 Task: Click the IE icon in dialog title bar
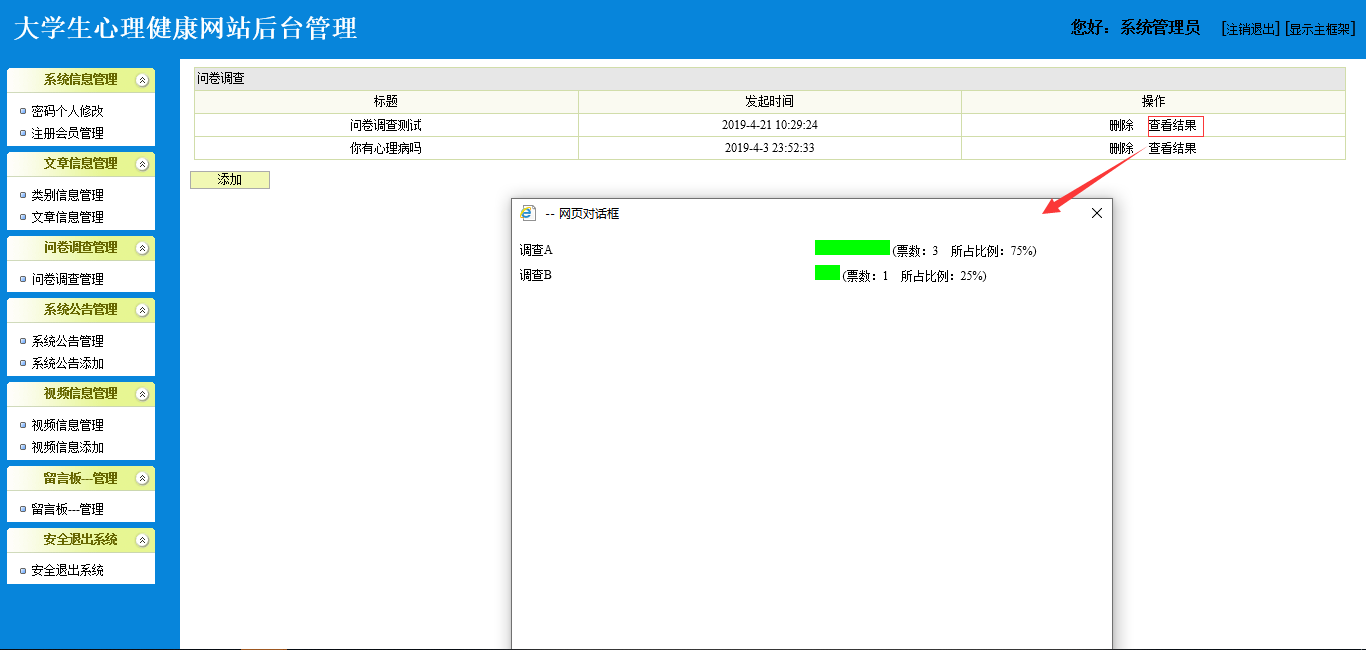528,213
